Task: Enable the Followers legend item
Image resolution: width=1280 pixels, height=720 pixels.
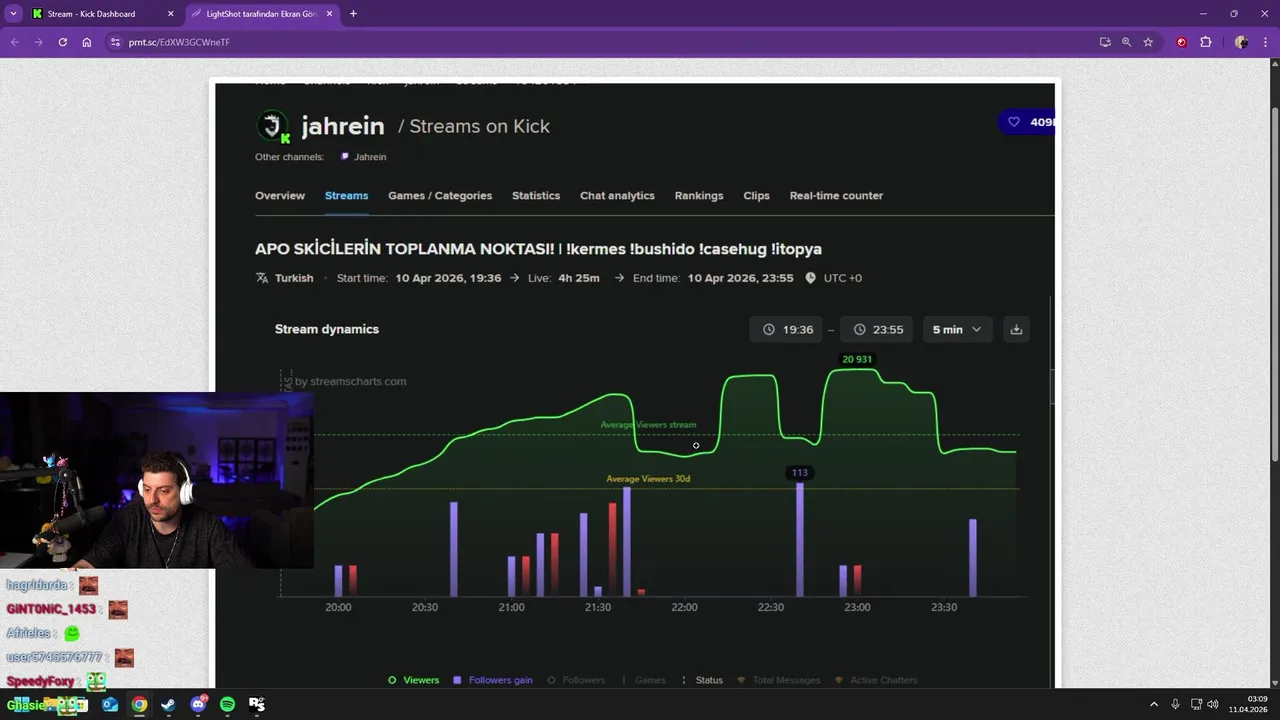Action: pyautogui.click(x=576, y=680)
